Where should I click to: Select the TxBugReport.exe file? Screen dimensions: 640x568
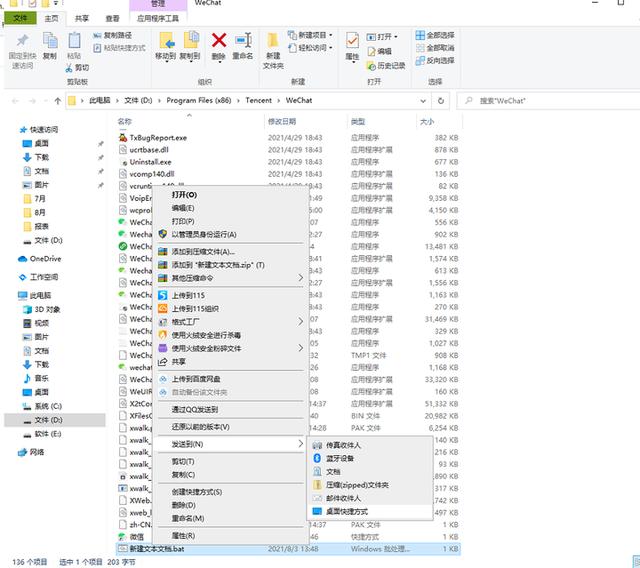tap(153, 138)
